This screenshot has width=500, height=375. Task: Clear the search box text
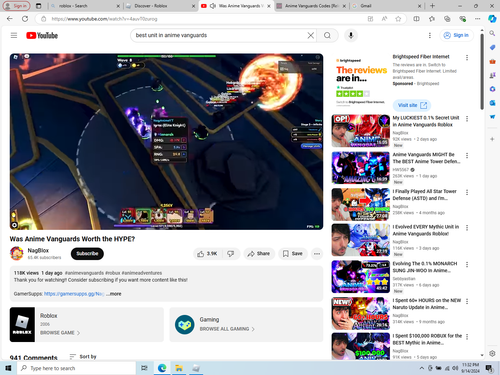310,35
